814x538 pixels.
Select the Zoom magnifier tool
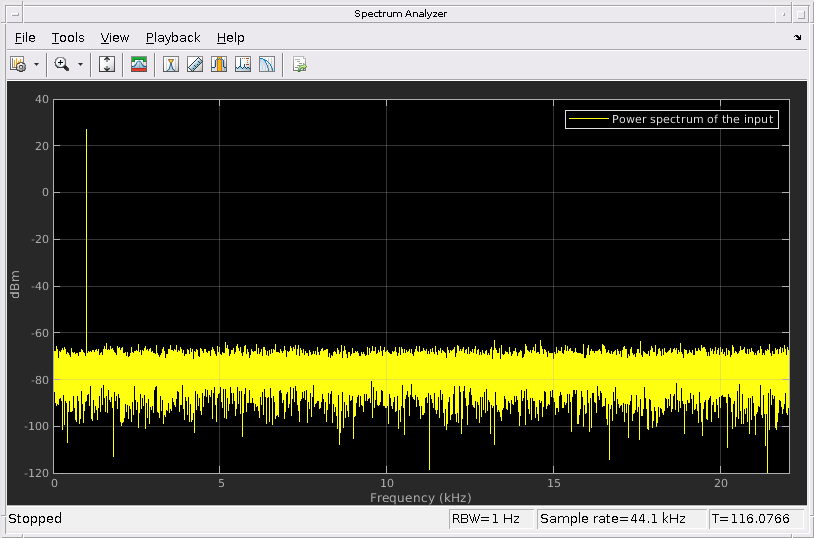(62, 64)
